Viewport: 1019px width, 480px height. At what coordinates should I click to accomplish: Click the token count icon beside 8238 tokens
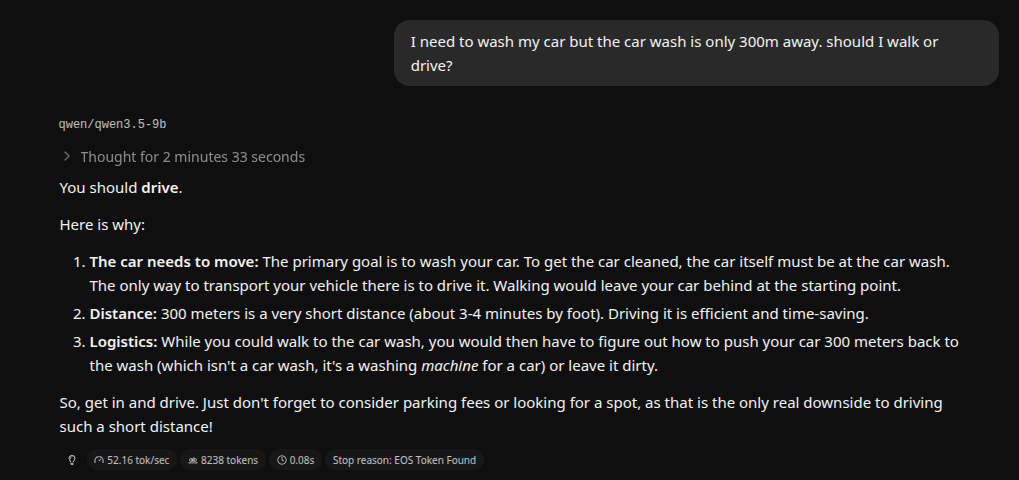[192, 460]
